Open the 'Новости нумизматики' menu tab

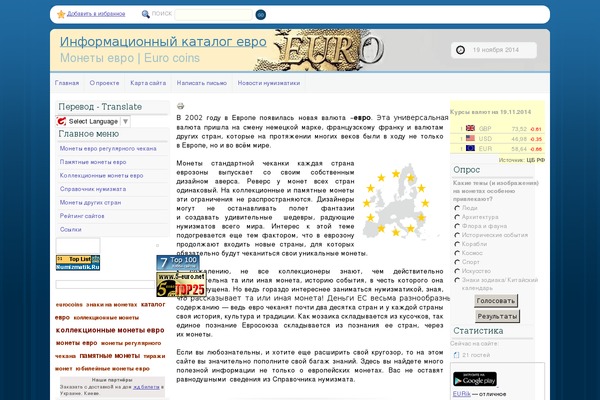point(269,83)
